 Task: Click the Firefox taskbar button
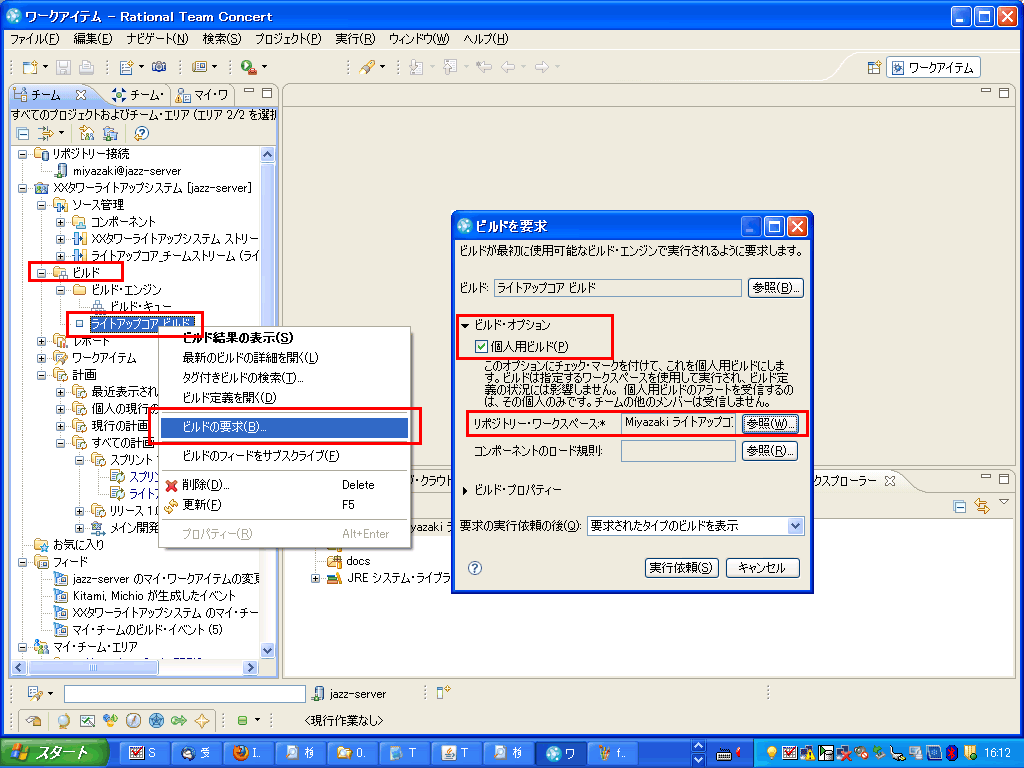point(248,753)
